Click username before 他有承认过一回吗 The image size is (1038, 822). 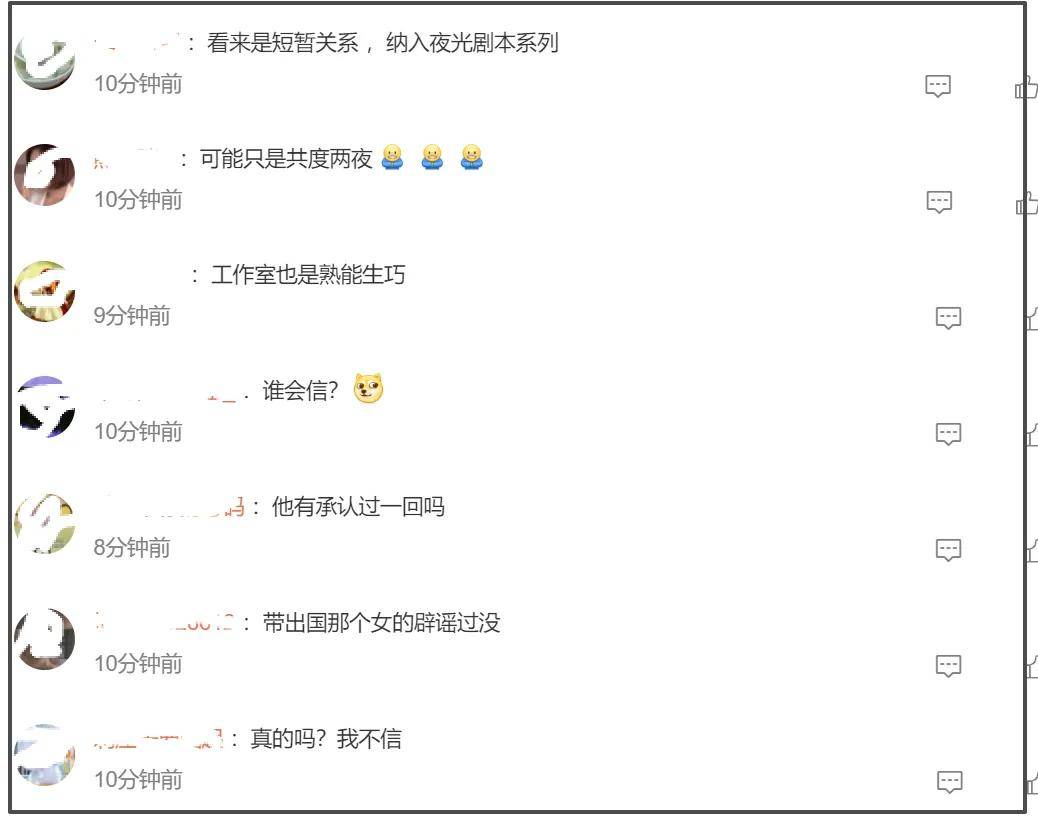[170, 508]
